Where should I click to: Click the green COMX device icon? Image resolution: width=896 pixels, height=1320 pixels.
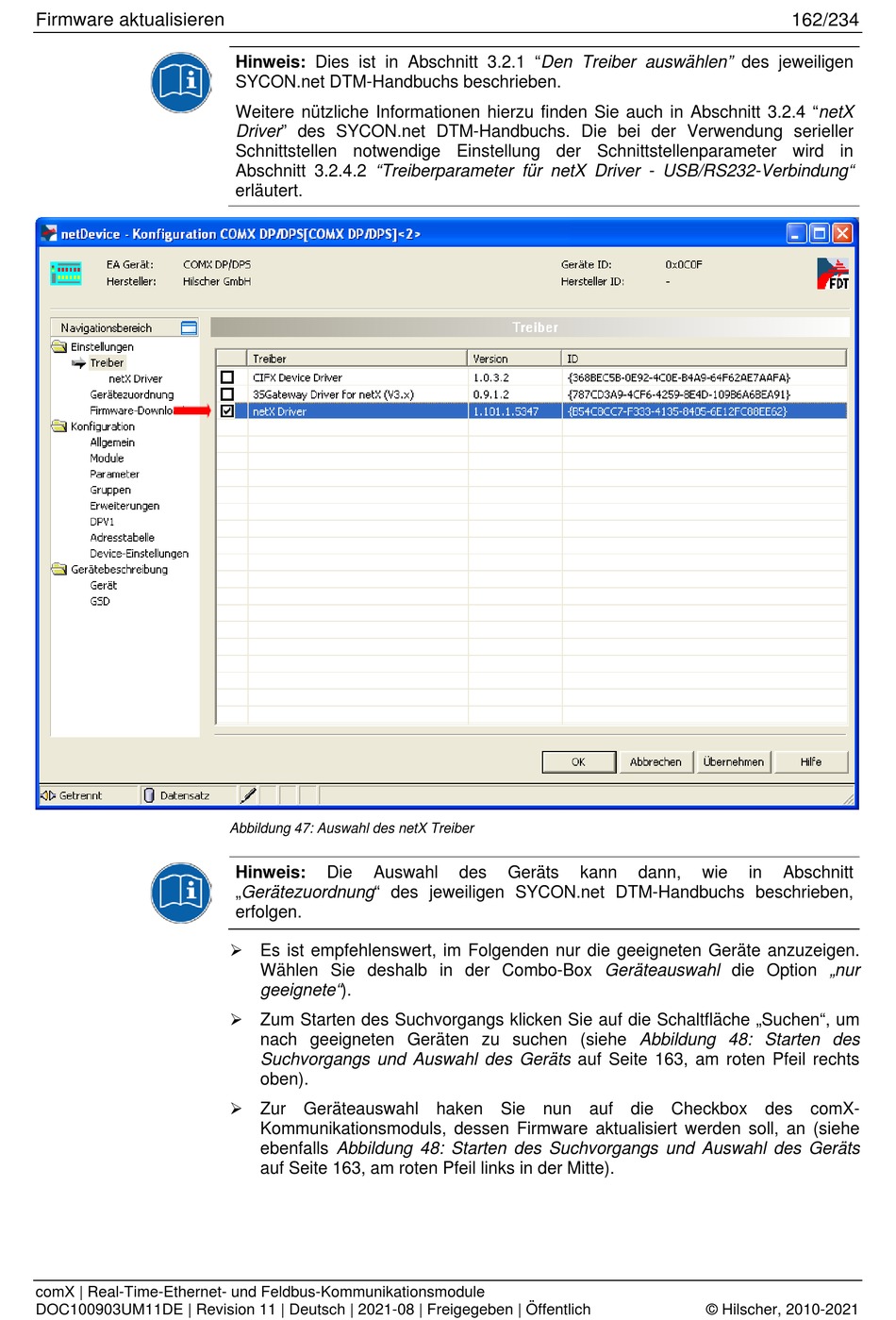[x=66, y=273]
